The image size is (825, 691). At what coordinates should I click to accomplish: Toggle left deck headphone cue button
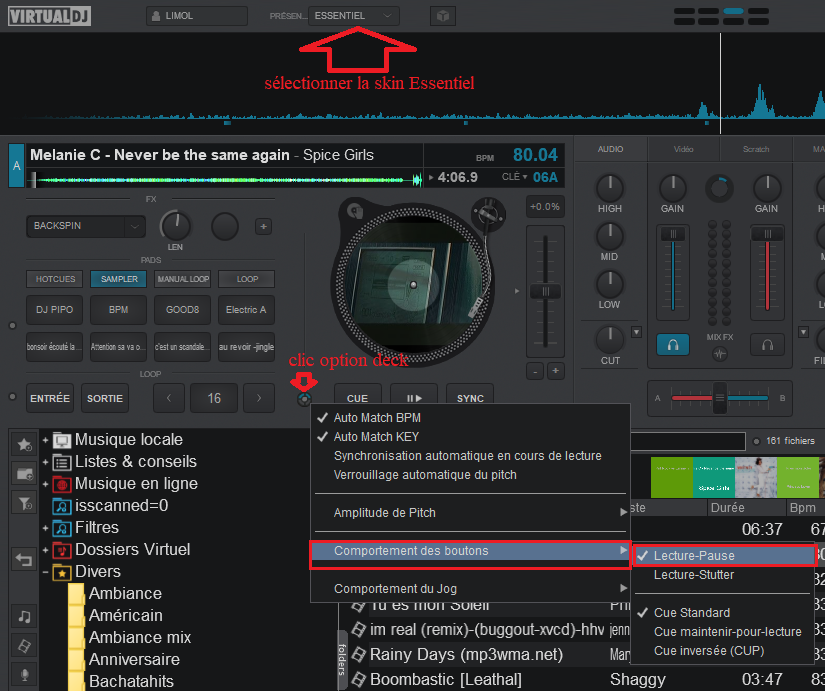pyautogui.click(x=673, y=345)
